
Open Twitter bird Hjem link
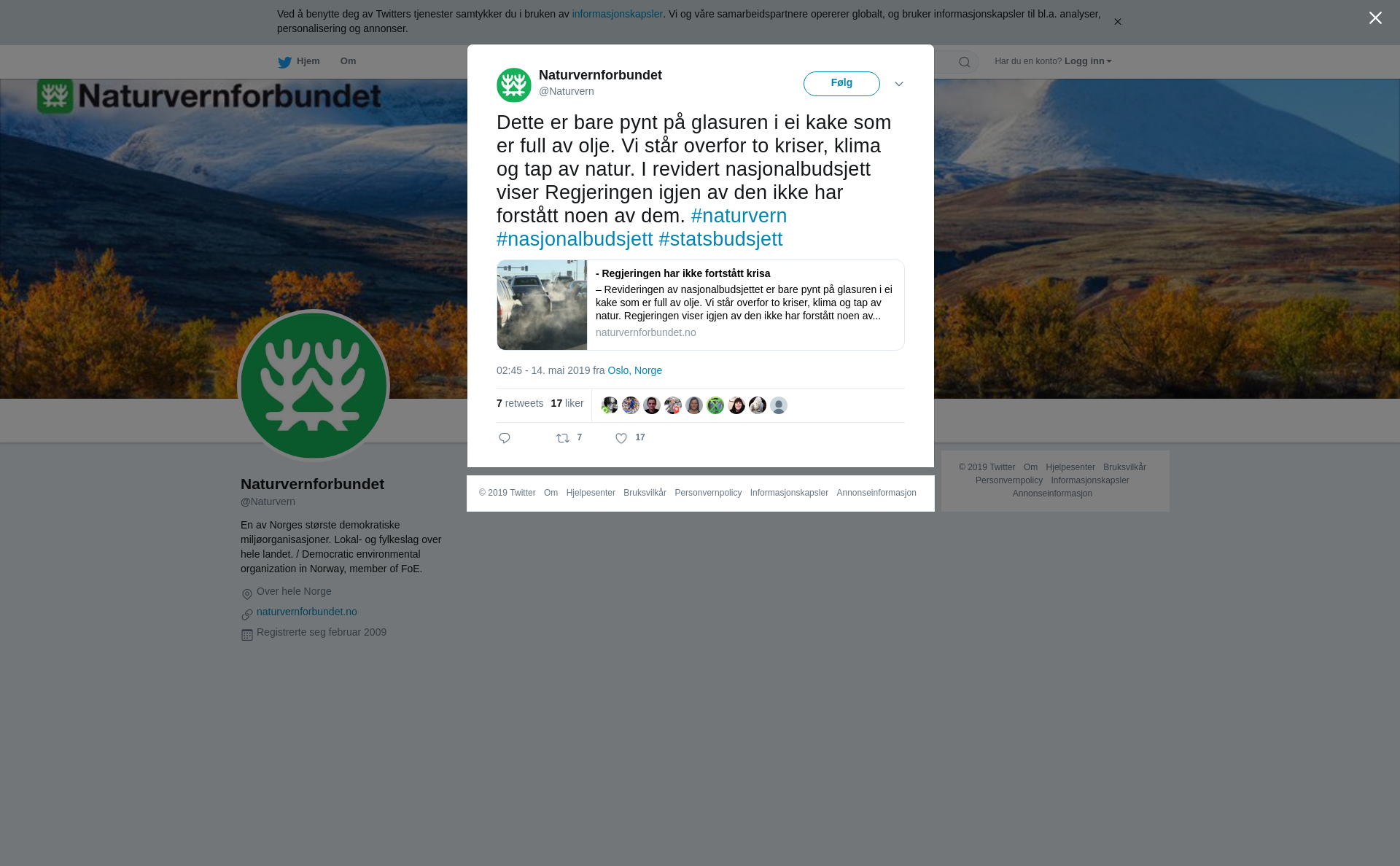(x=299, y=61)
